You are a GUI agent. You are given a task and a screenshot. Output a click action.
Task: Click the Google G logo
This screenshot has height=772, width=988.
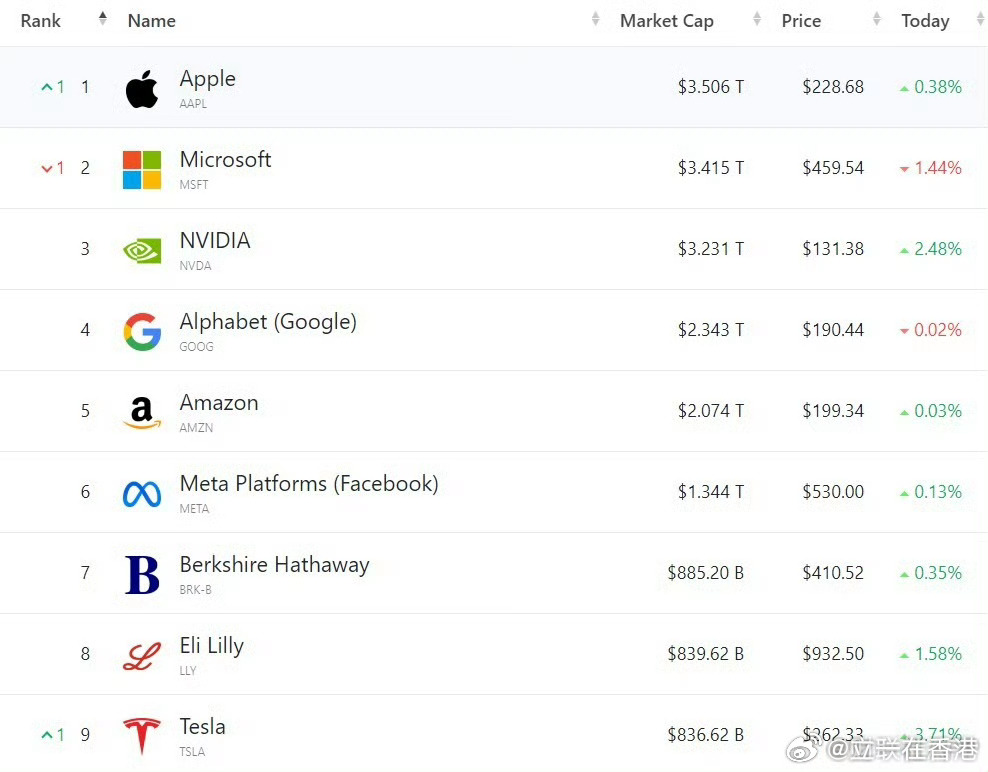pos(142,332)
